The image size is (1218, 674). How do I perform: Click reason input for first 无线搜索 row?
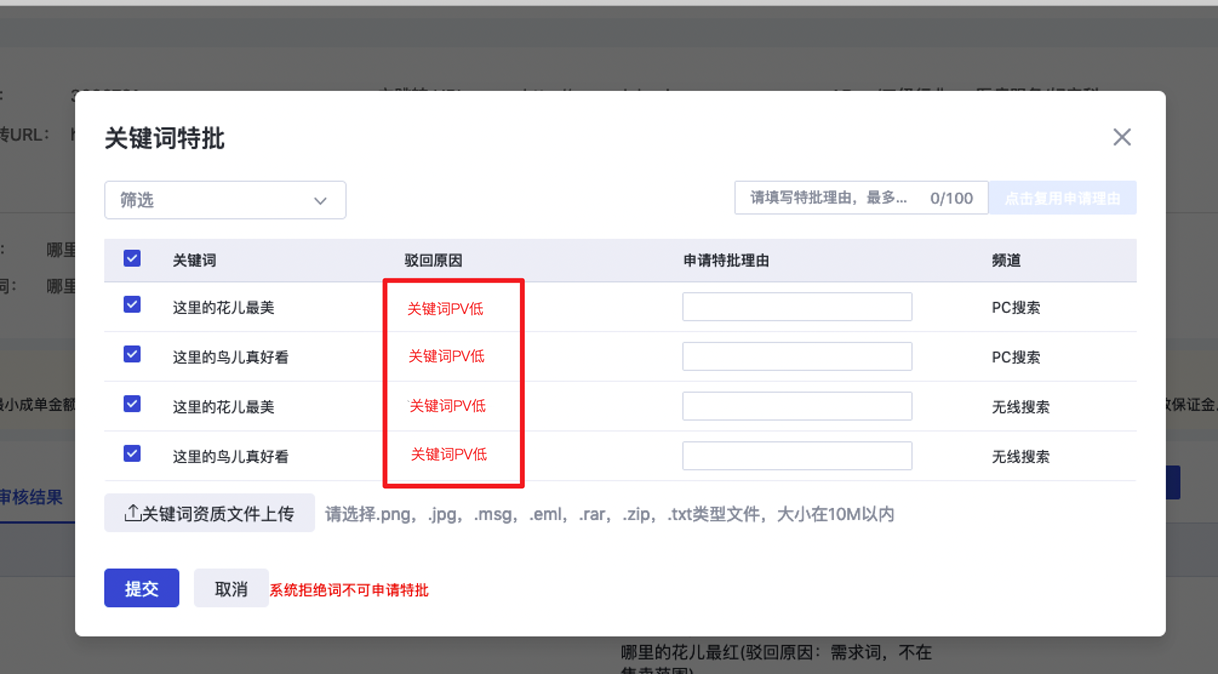point(796,406)
